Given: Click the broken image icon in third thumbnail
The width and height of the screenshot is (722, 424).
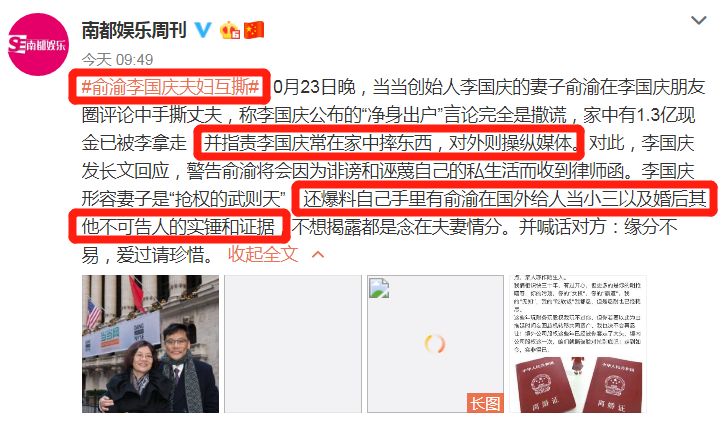Looking at the screenshot, I should [x=379, y=288].
